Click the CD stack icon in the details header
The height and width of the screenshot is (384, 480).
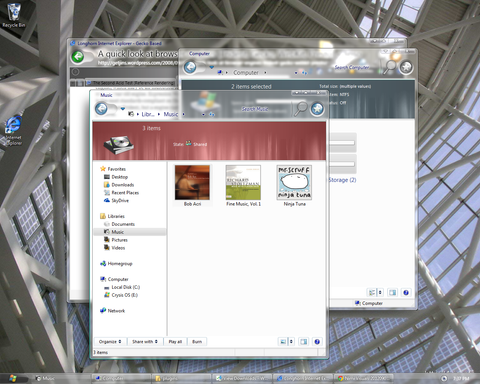pyautogui.click(x=118, y=145)
